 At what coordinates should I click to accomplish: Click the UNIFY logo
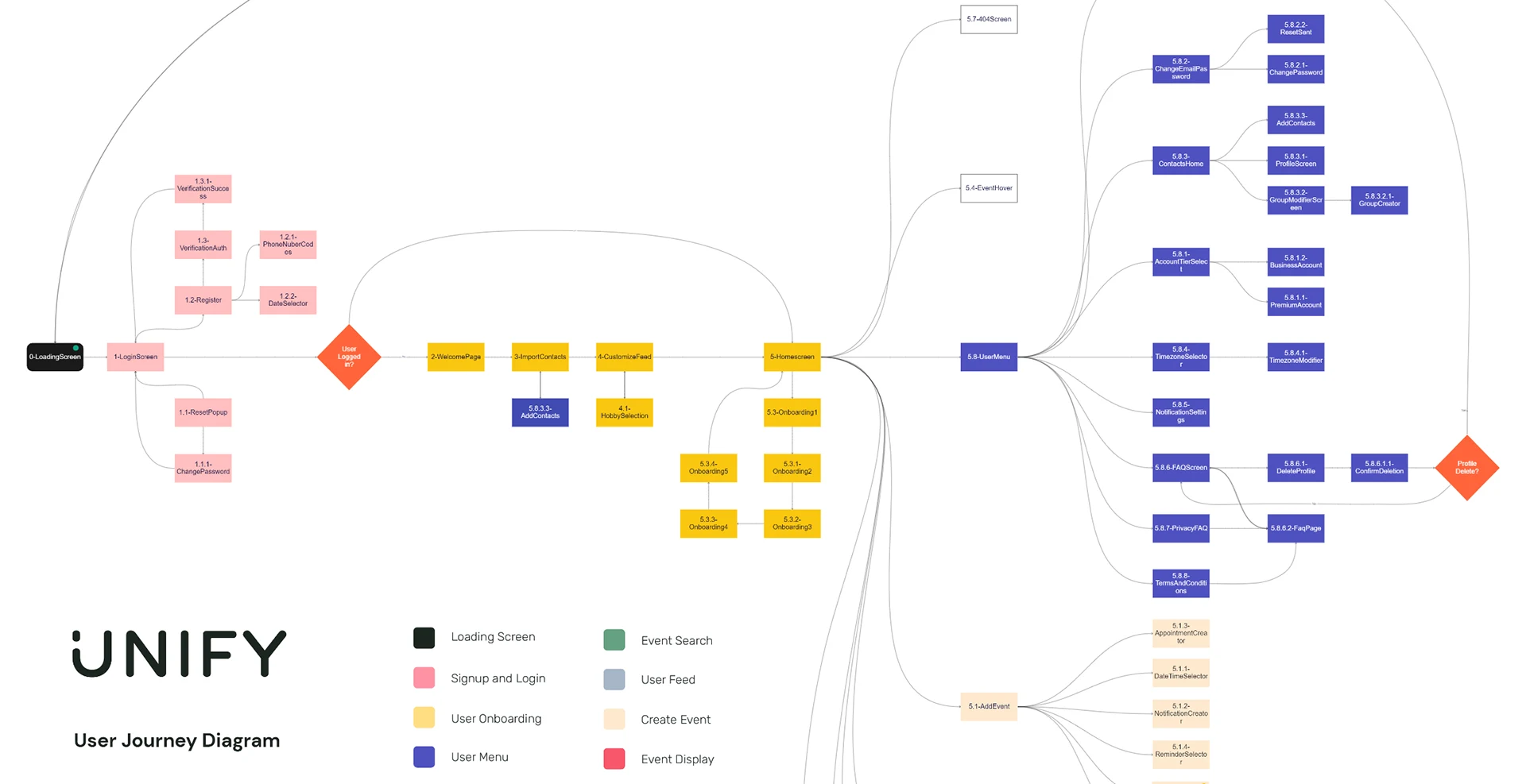click(179, 654)
